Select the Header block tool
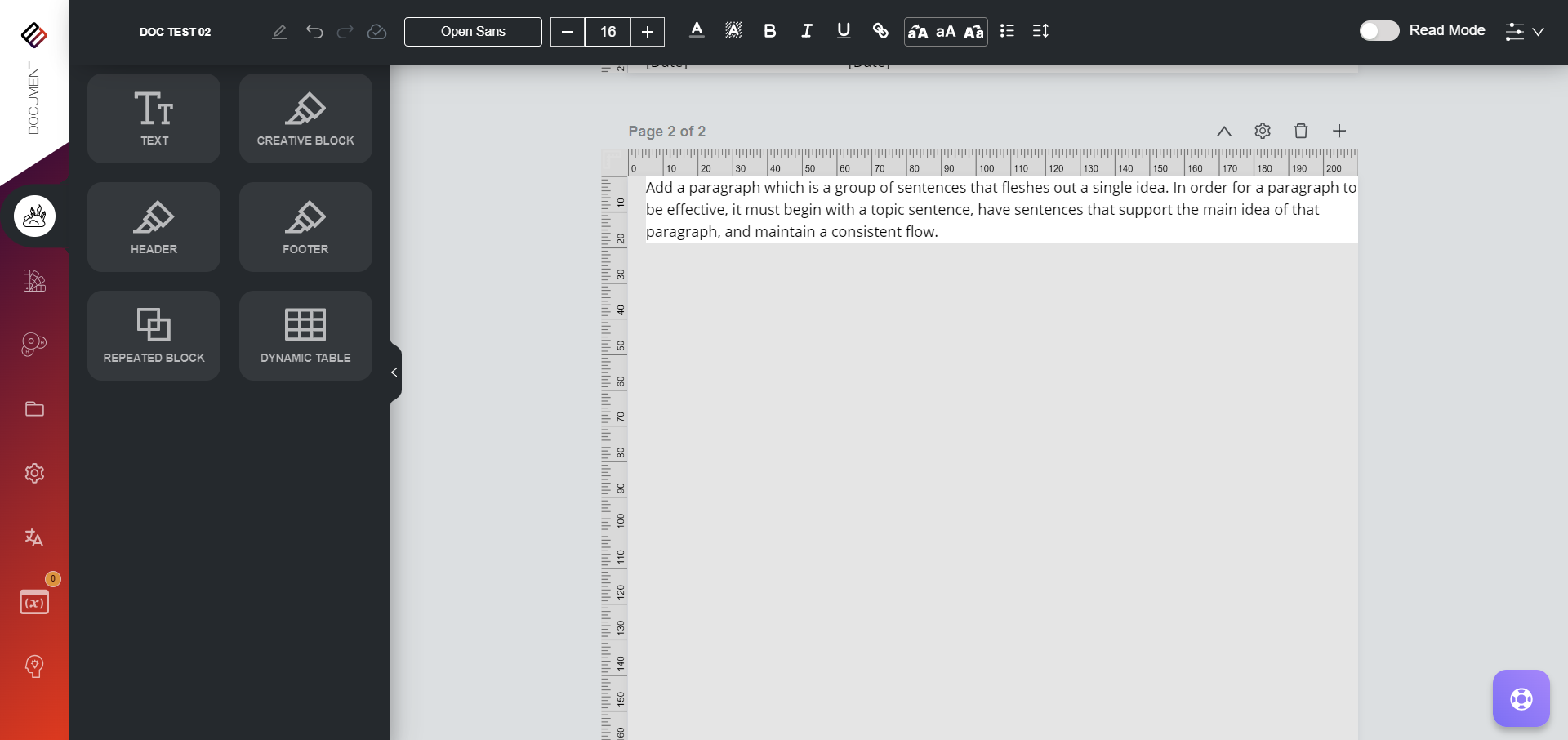Viewport: 1568px width, 740px height. (x=153, y=226)
